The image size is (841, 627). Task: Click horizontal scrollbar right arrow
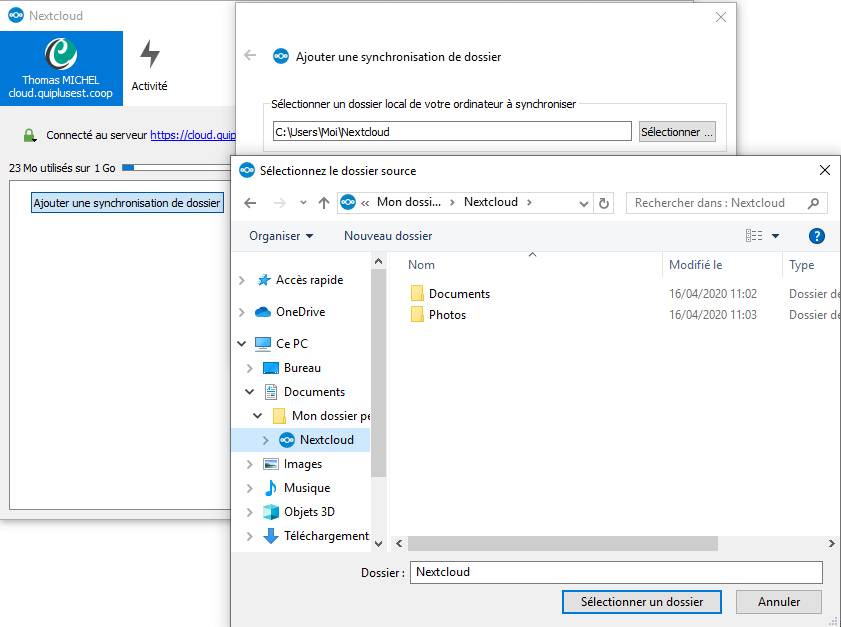831,543
